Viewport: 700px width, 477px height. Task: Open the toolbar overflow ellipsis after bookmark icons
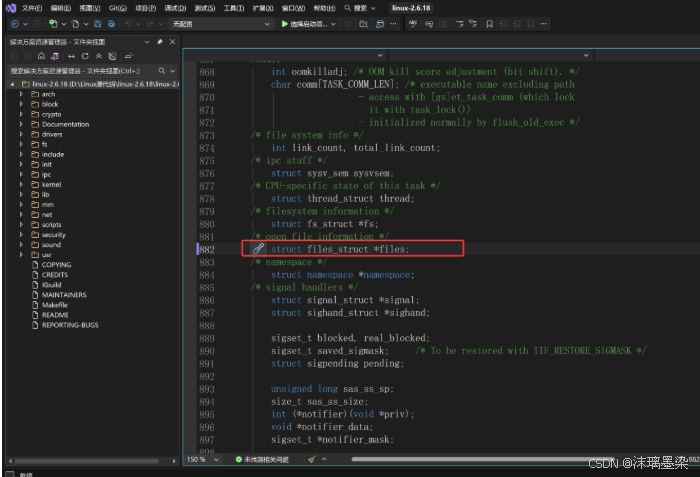pos(543,24)
